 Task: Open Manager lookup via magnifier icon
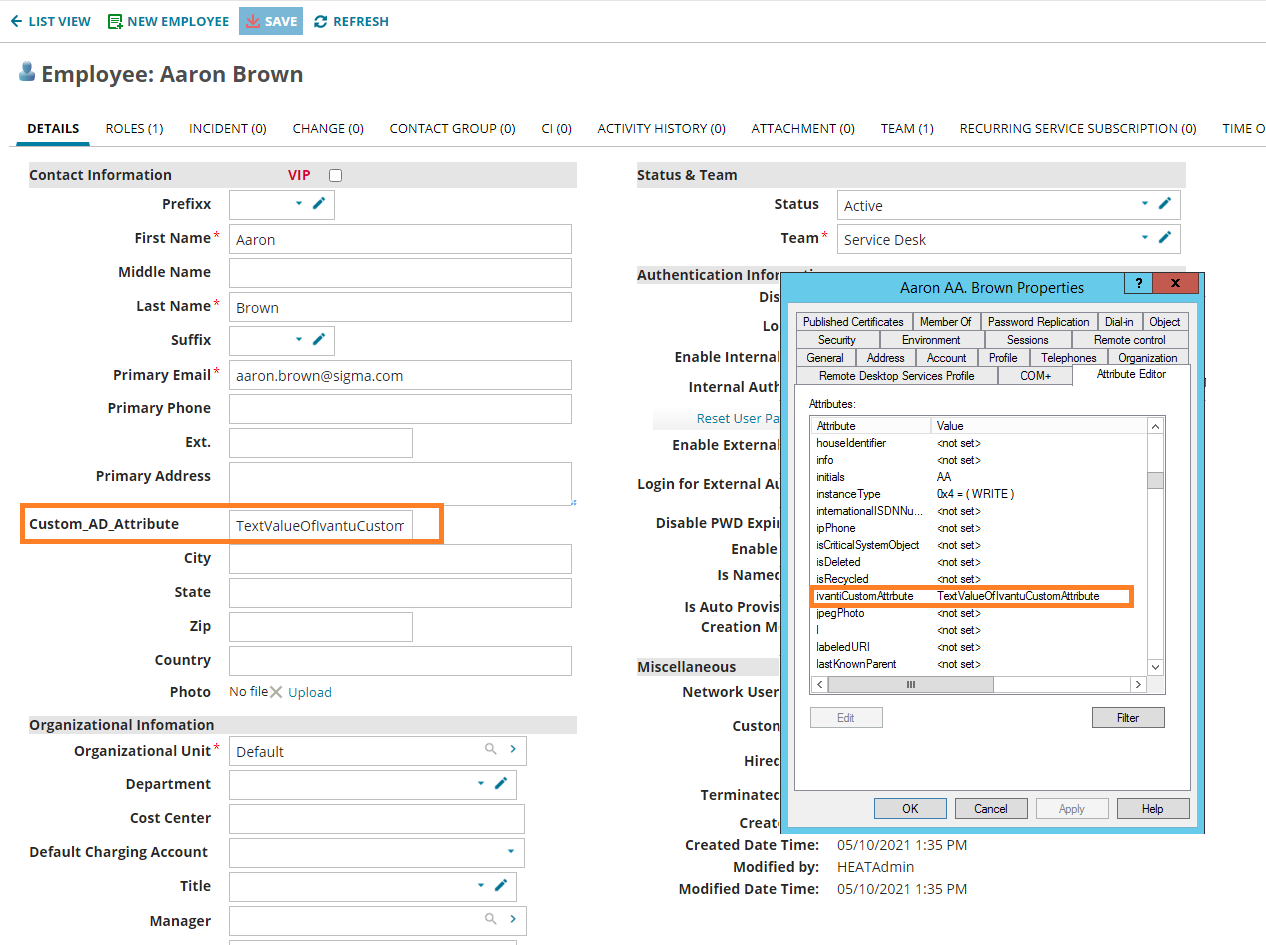tap(490, 920)
